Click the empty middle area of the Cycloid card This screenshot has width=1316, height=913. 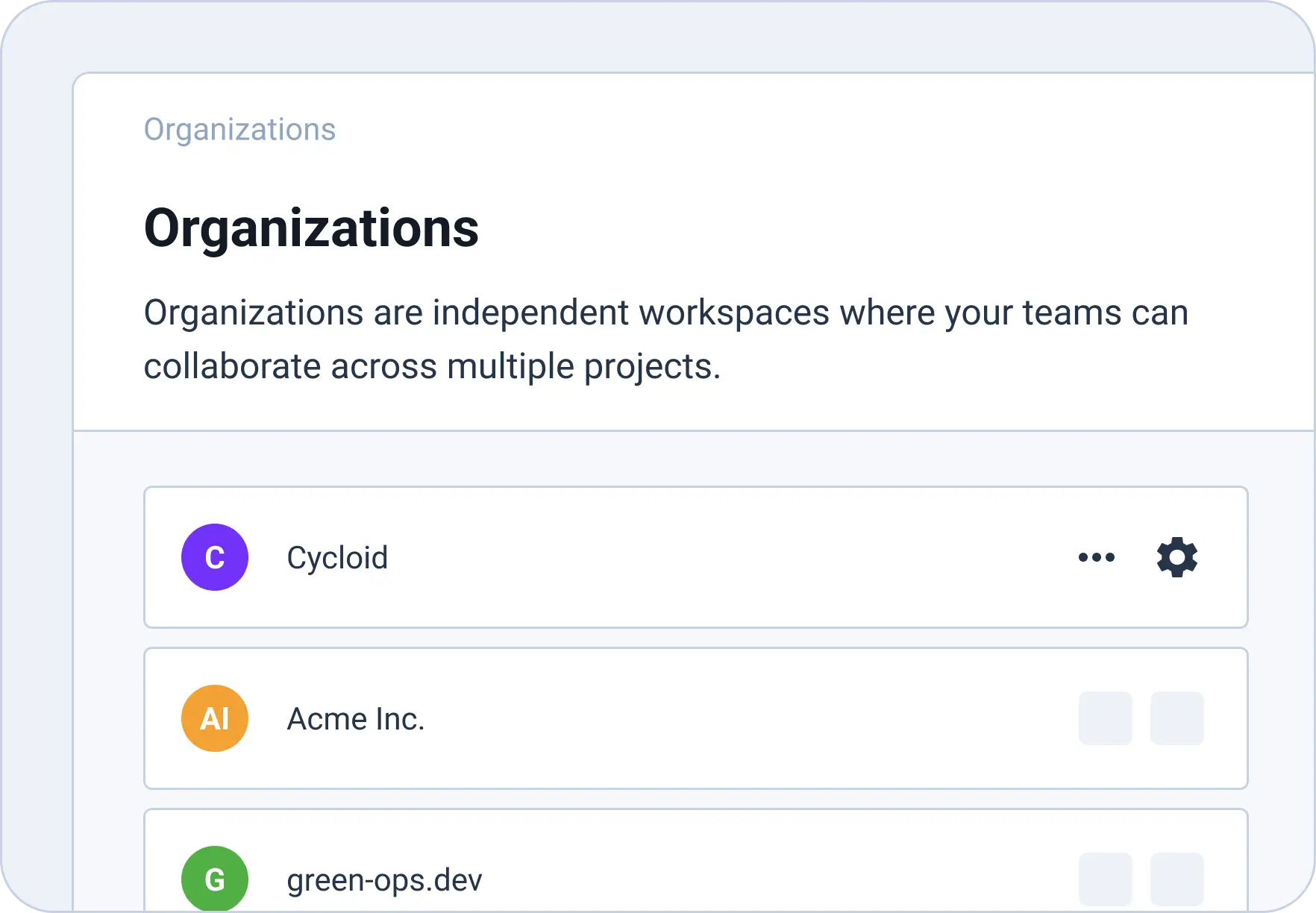click(709, 557)
